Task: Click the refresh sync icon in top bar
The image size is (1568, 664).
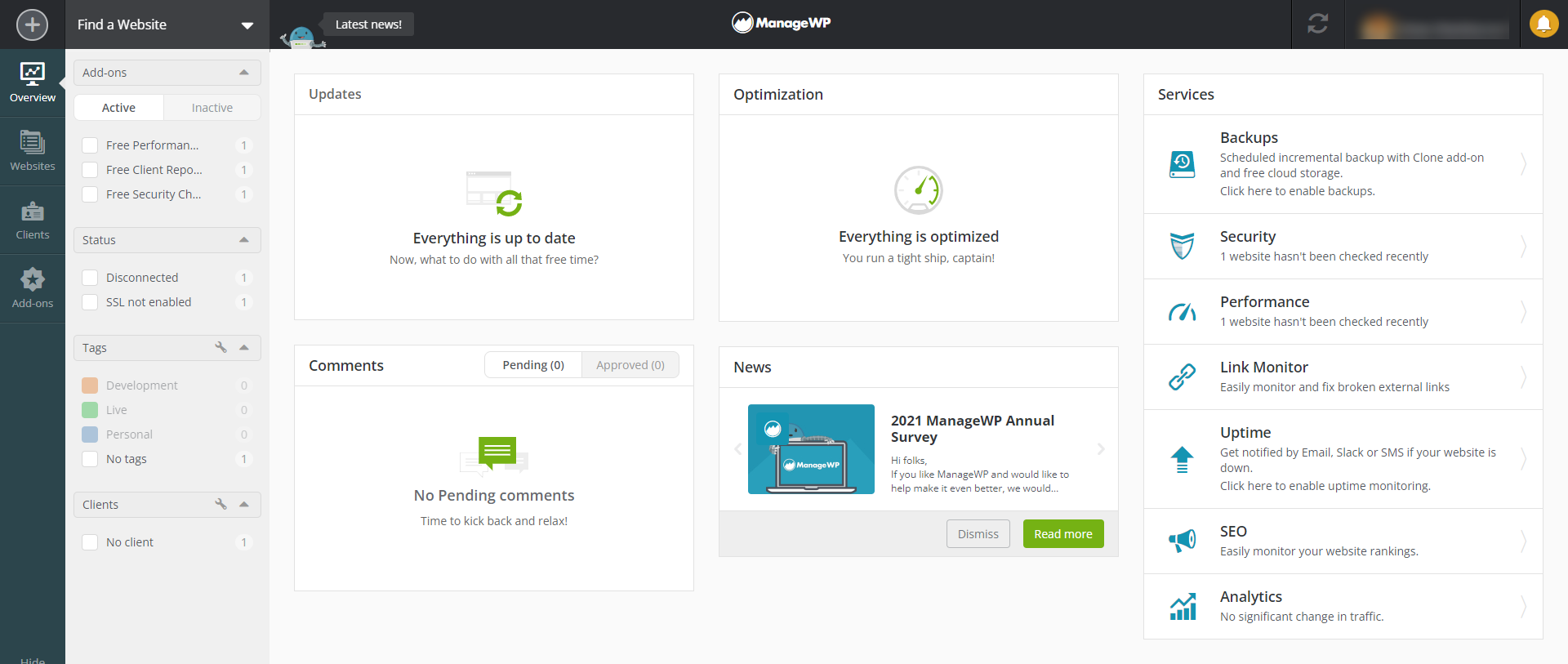Action: [x=1317, y=24]
